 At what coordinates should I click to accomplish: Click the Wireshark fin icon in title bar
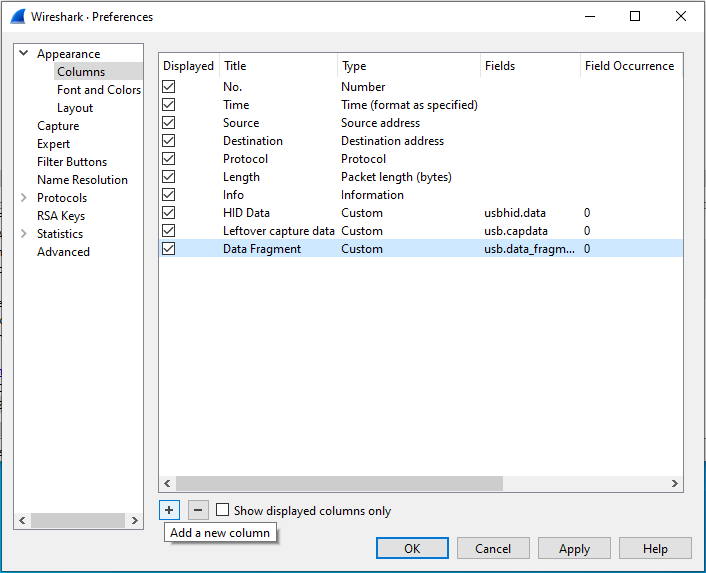pos(18,17)
